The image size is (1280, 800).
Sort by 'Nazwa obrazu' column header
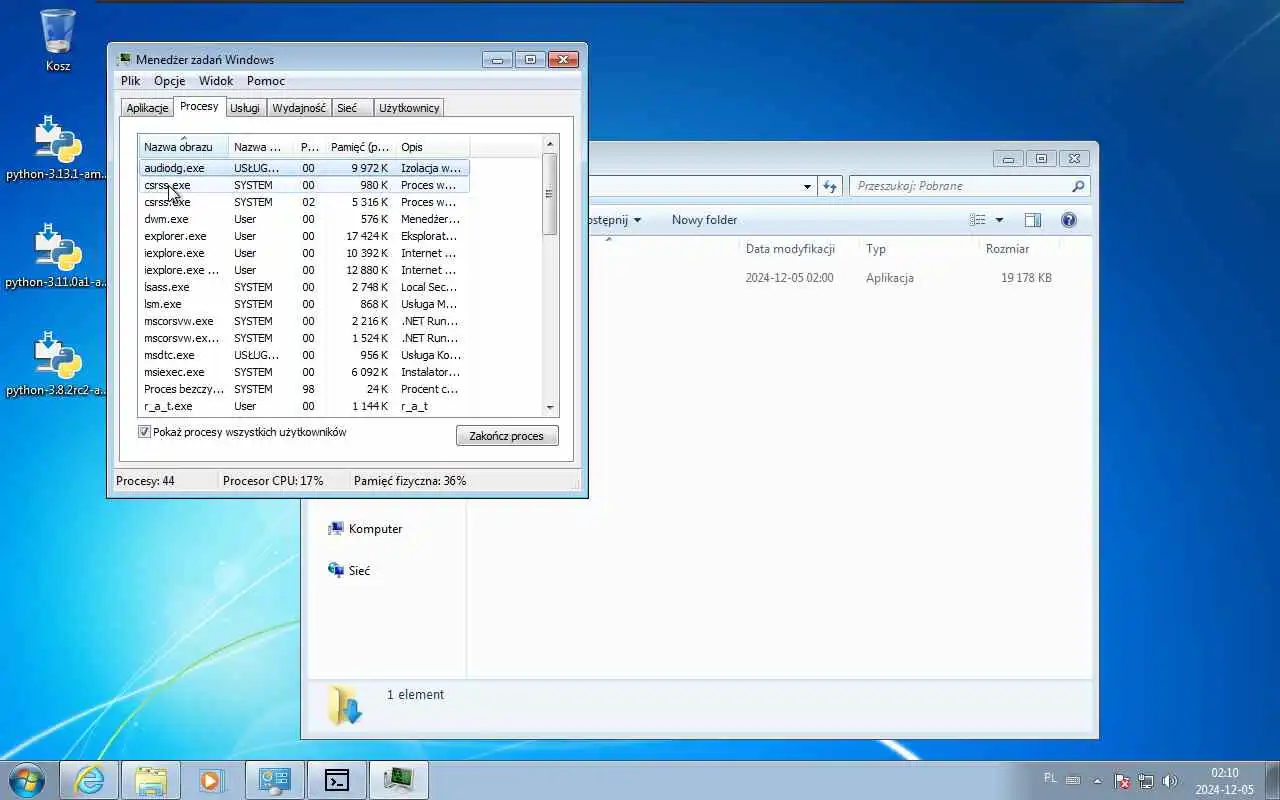point(184,147)
